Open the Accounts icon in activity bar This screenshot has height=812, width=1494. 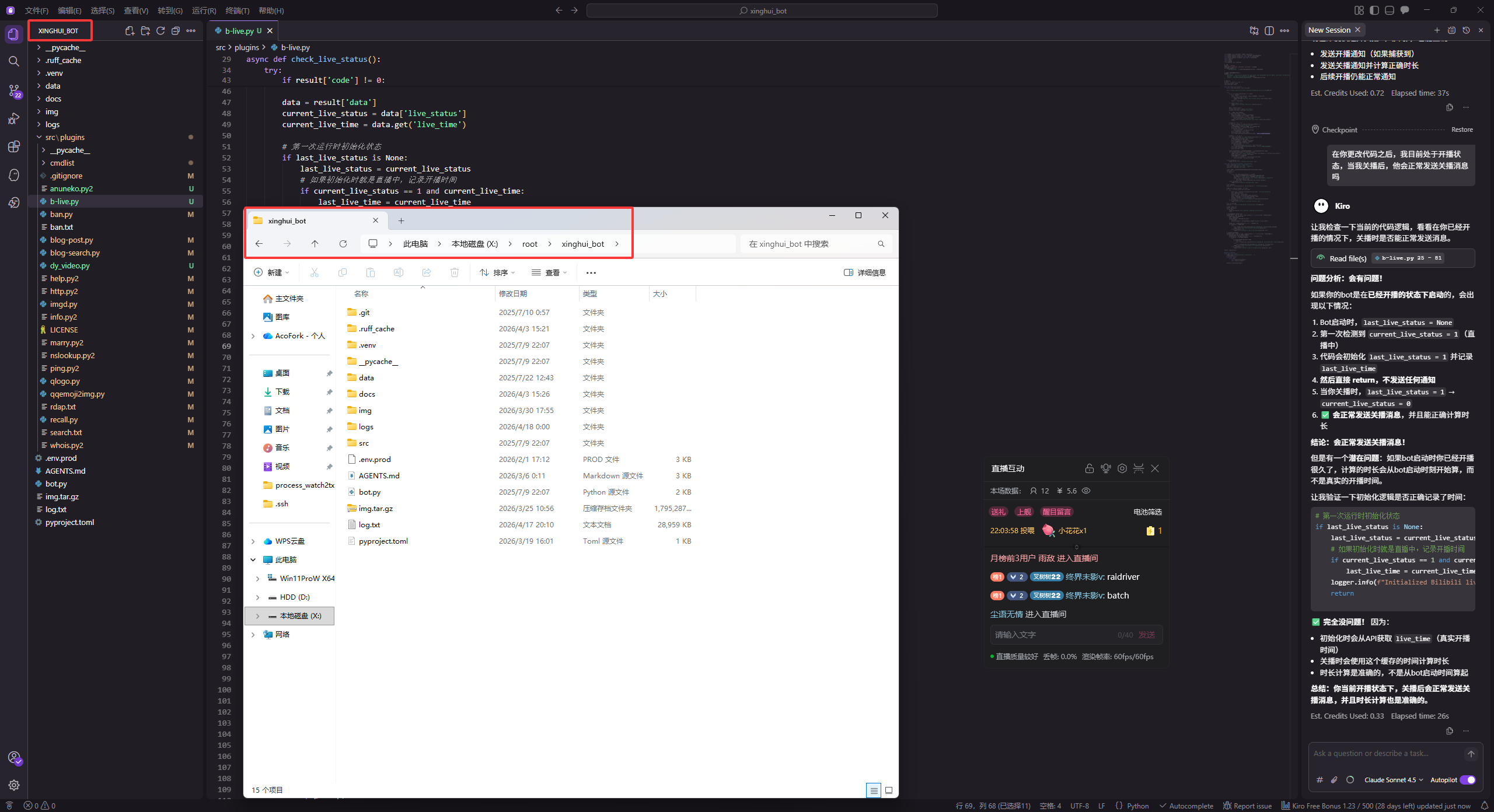click(x=14, y=757)
